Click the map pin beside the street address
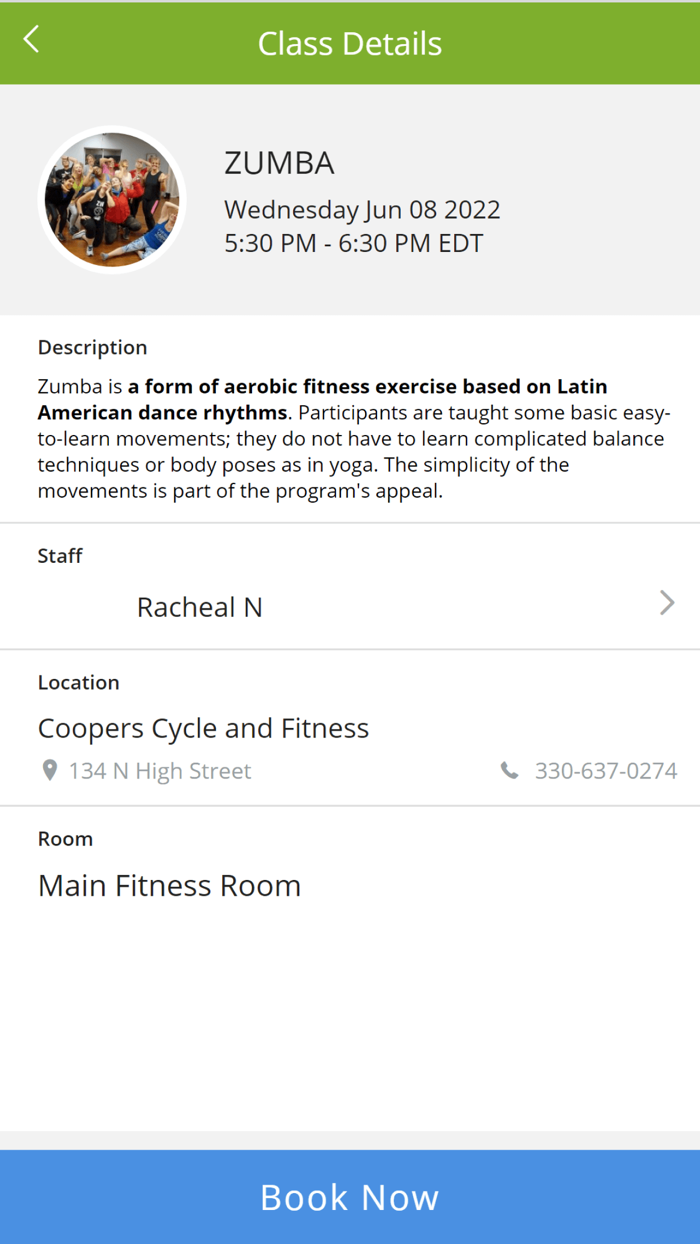 click(x=50, y=770)
